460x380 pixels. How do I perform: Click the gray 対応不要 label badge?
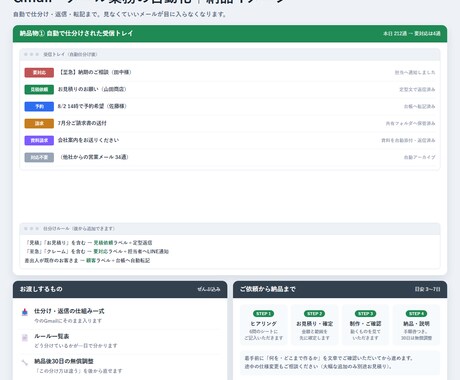(x=39, y=157)
